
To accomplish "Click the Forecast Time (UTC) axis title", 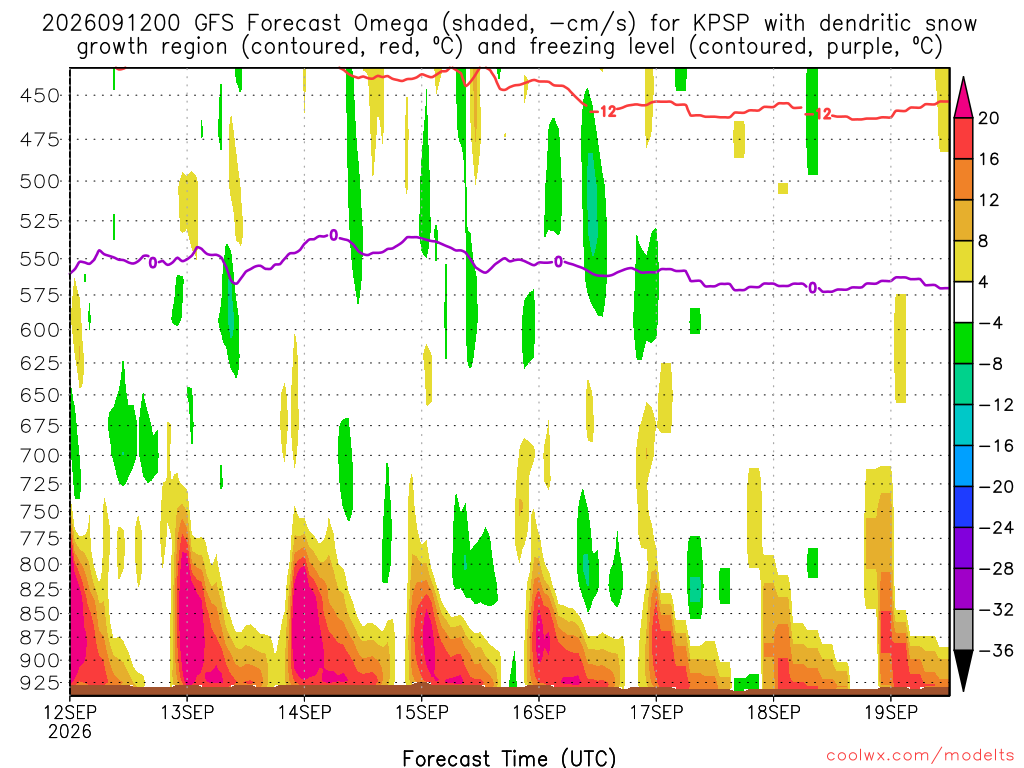I will coord(509,758).
